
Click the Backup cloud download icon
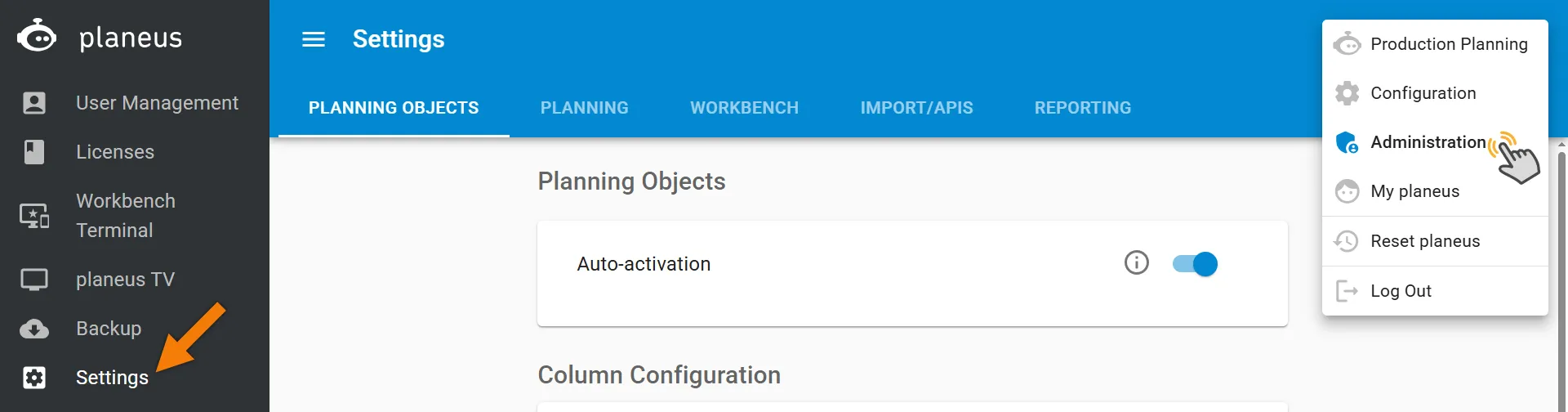point(34,329)
